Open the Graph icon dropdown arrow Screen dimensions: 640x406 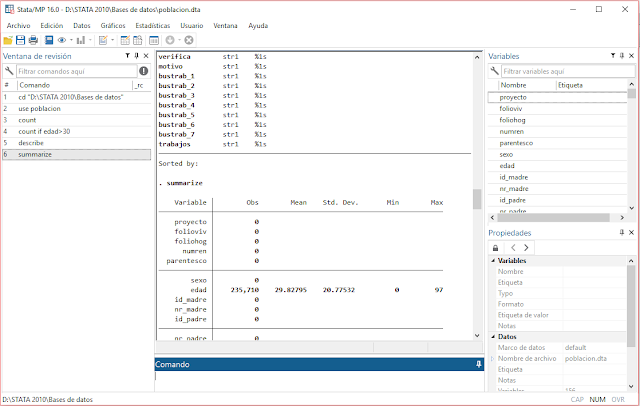pyautogui.click(x=90, y=40)
